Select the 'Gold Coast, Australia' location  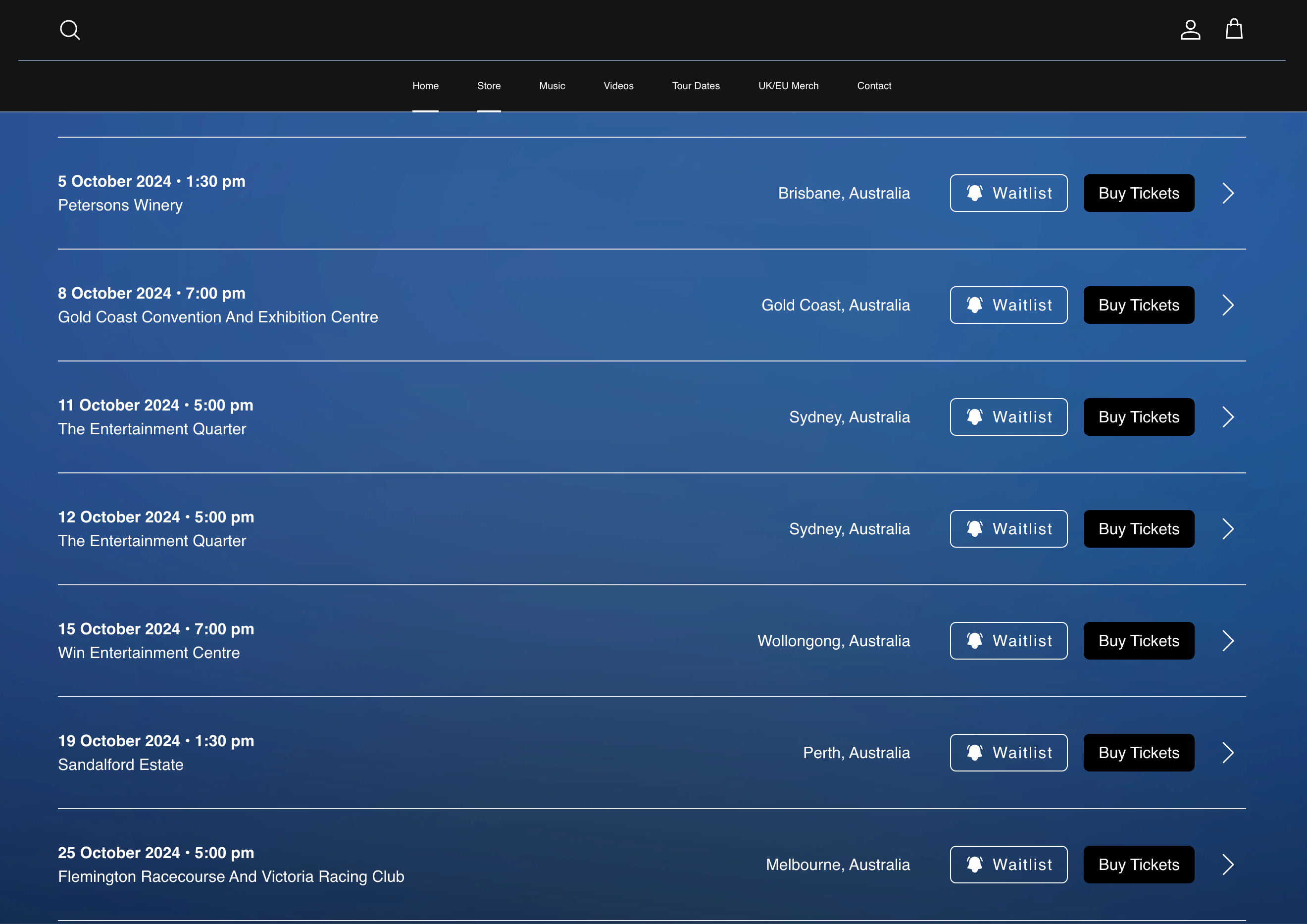(836, 305)
